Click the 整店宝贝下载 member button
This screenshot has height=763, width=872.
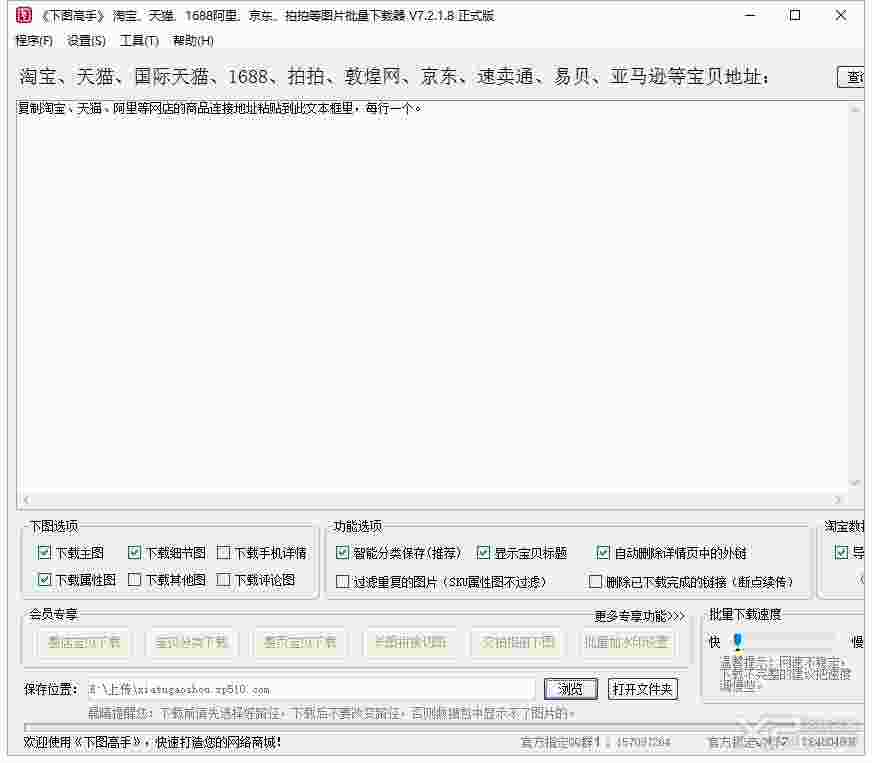(83, 643)
